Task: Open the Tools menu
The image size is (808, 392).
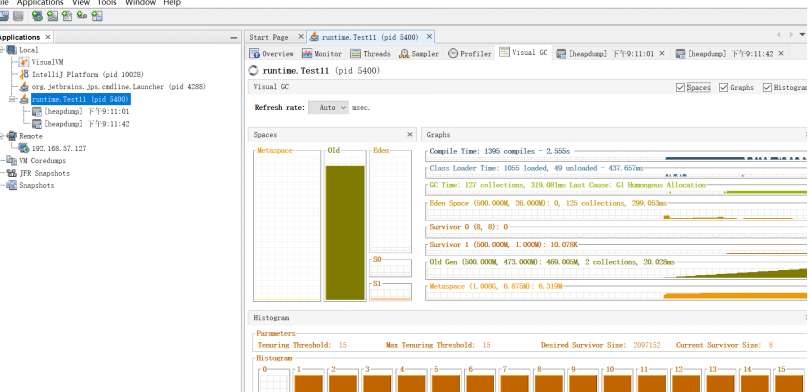Action: click(x=107, y=3)
